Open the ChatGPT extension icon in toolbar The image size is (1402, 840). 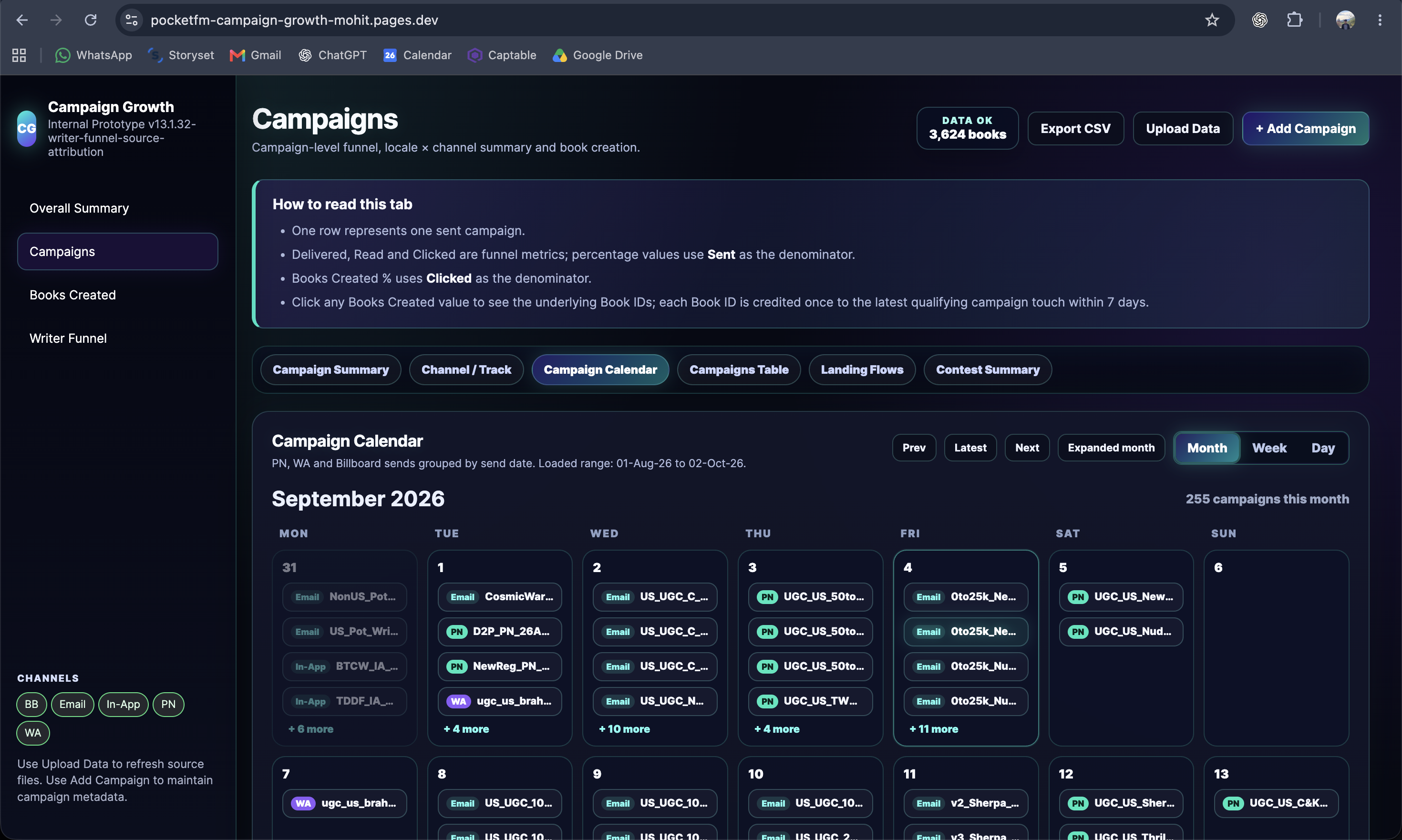pos(1259,20)
